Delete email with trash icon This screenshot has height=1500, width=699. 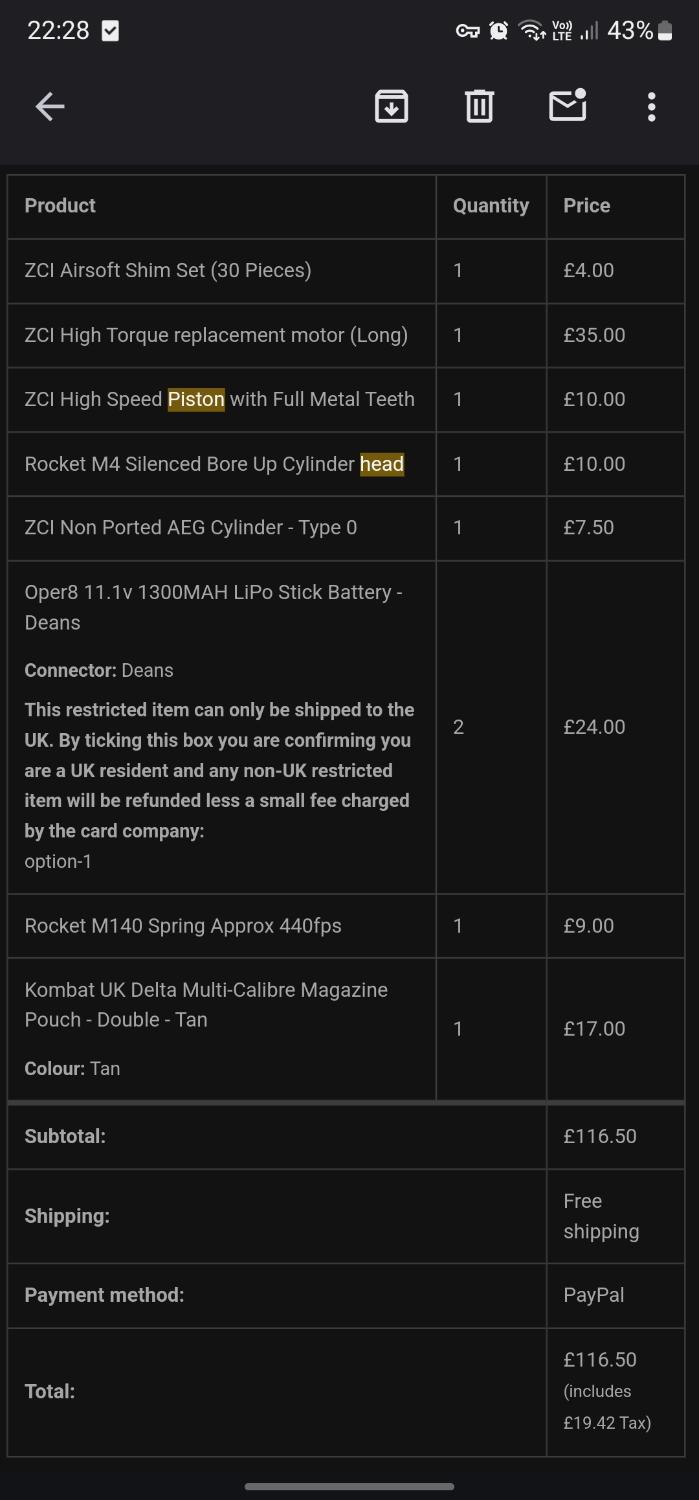pos(479,106)
